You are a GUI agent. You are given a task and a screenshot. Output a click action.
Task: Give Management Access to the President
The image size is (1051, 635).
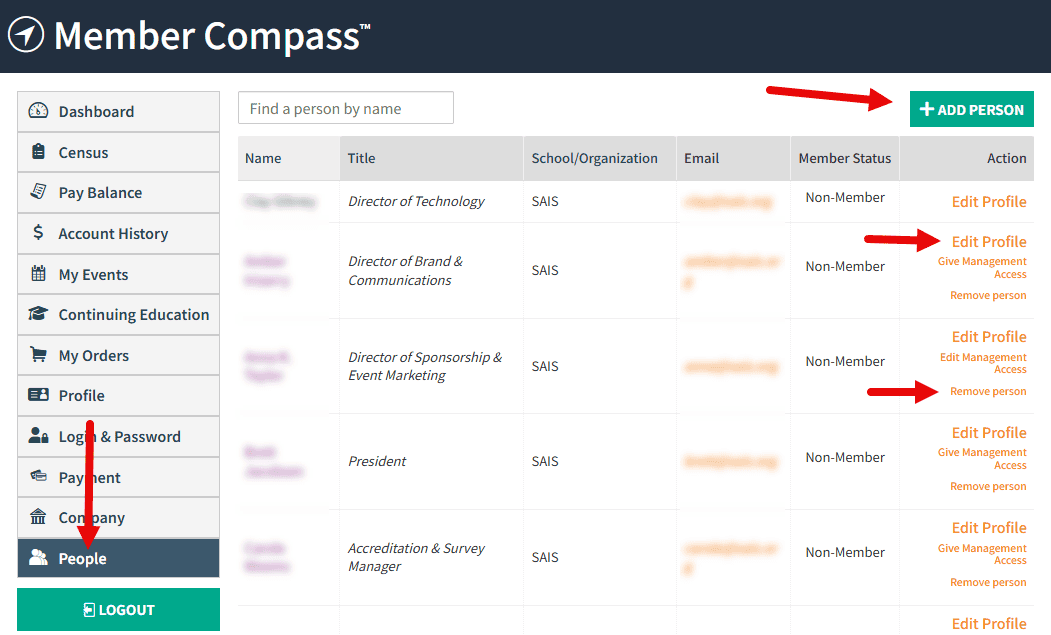tap(982, 459)
